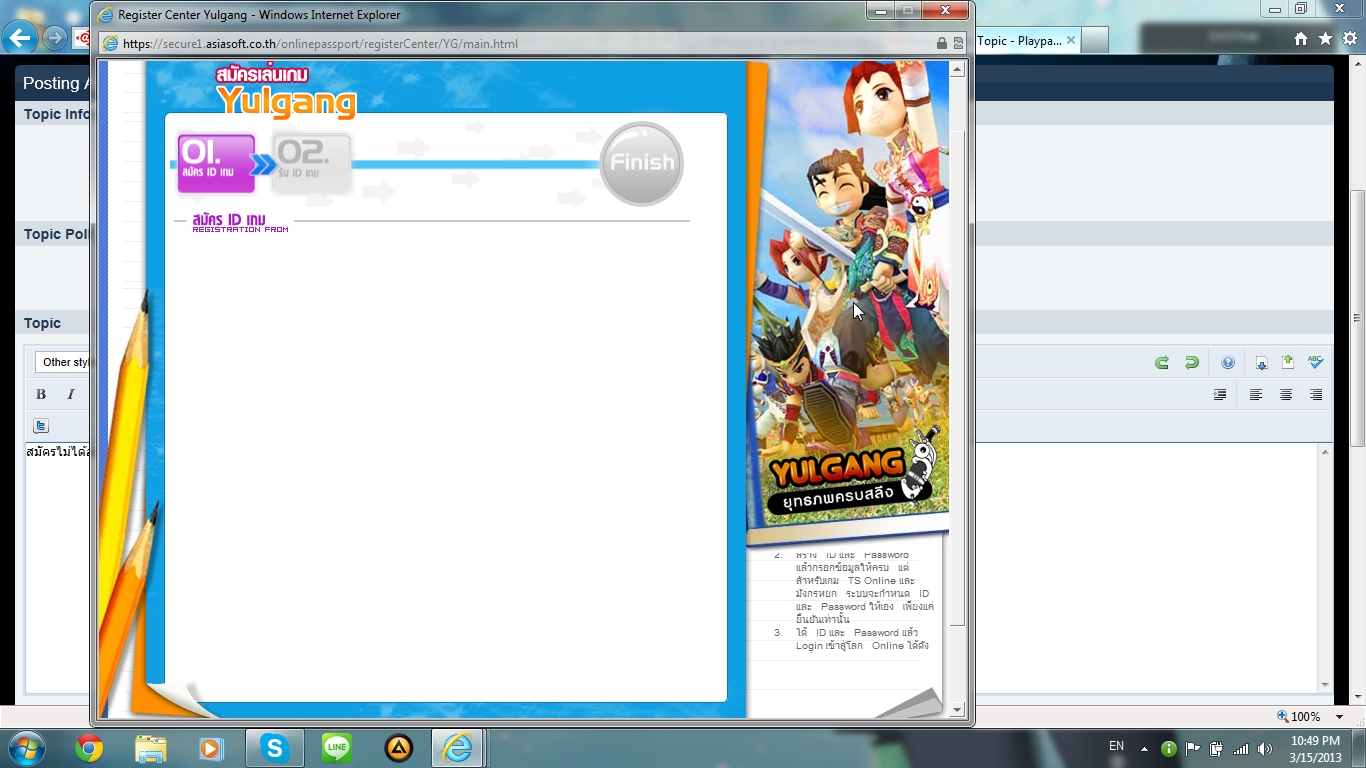The width and height of the screenshot is (1366, 768).
Task: Open the Windows Start button
Action: 25,748
